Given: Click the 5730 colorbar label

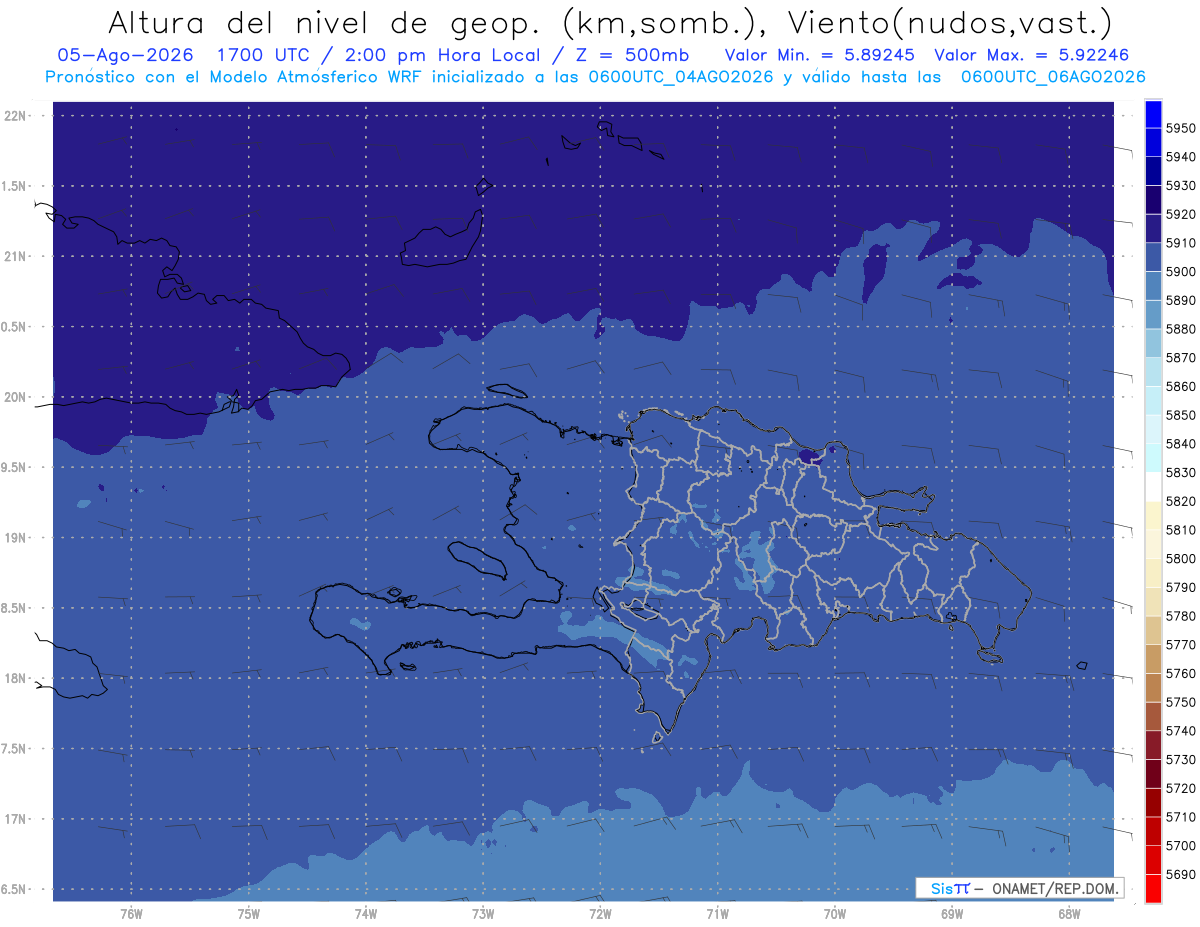Looking at the screenshot, I should click(x=1181, y=760).
